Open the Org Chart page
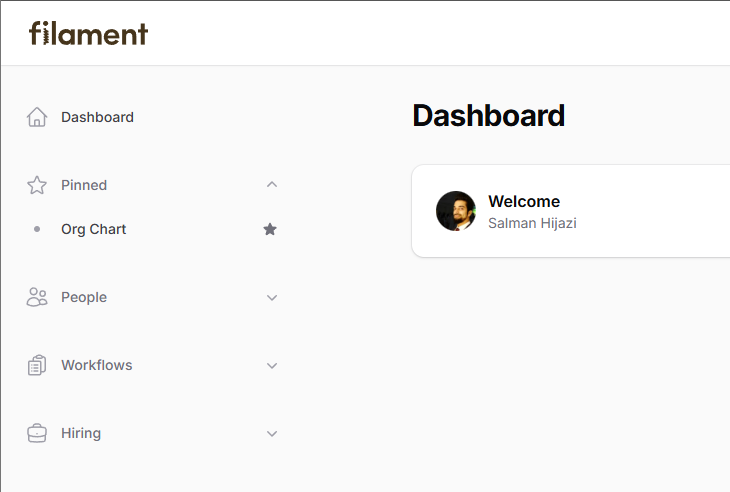This screenshot has height=492, width=730. coord(93,229)
